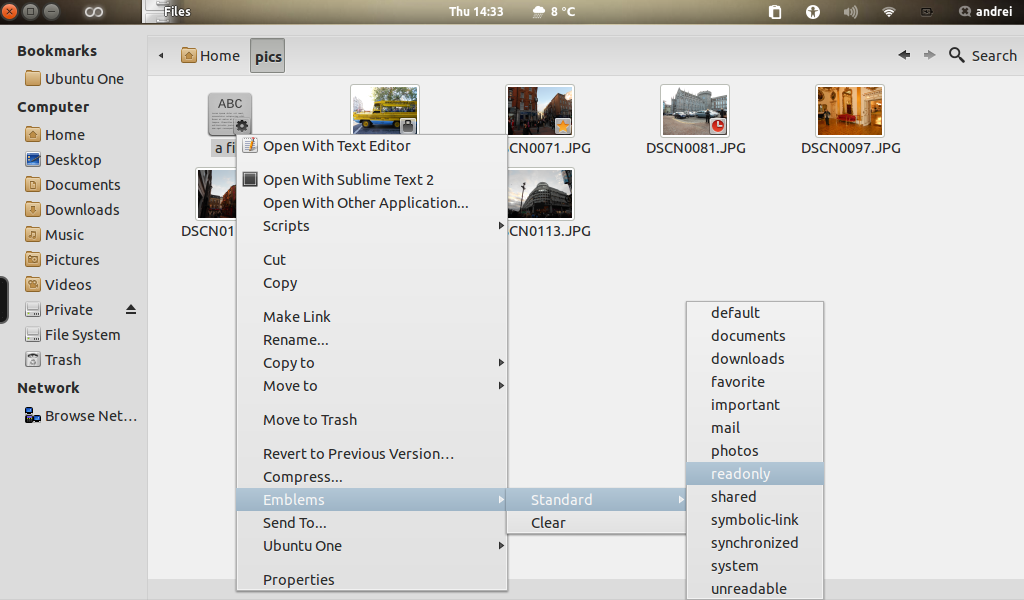Click the star emblem on CN0071.JPG
The height and width of the screenshot is (600, 1024).
563,127
